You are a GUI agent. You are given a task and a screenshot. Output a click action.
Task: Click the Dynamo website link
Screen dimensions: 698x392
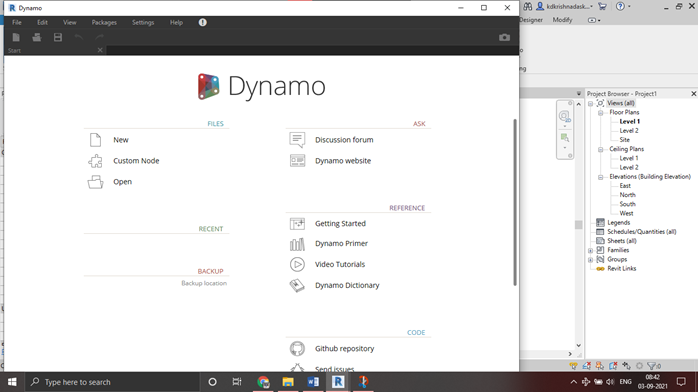[x=343, y=161]
